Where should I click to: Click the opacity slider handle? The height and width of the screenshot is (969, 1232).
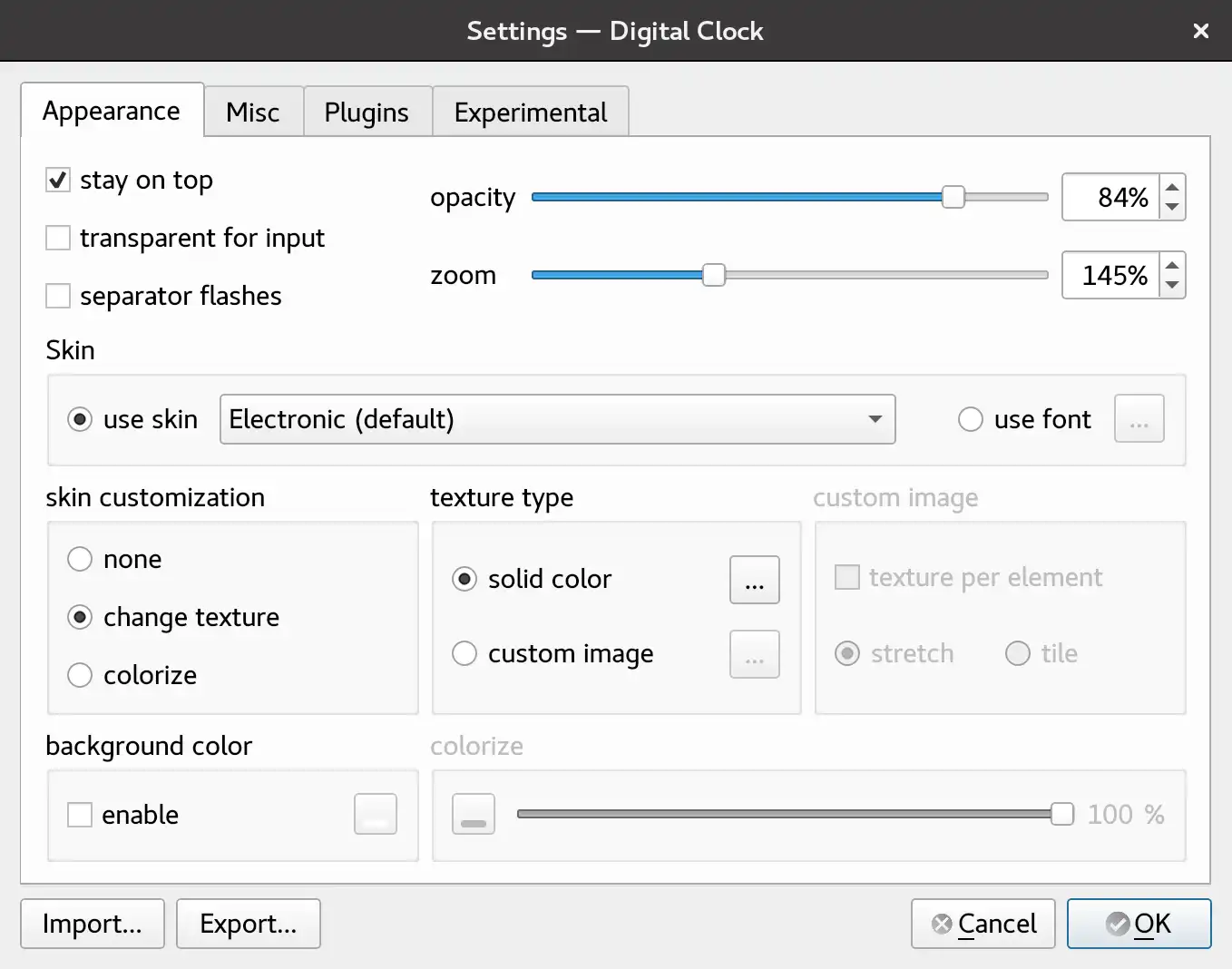pos(953,197)
